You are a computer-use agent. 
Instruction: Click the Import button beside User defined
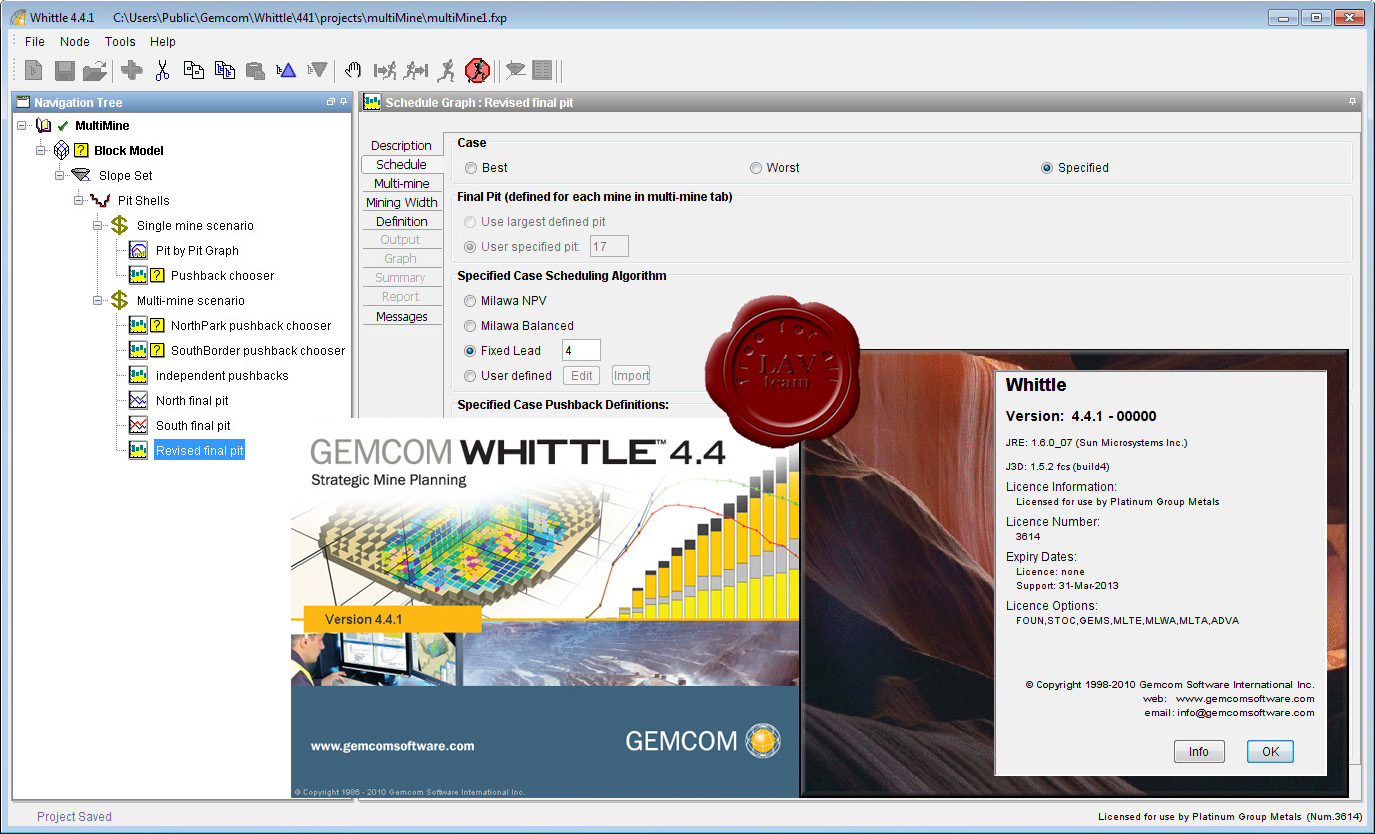coord(631,376)
